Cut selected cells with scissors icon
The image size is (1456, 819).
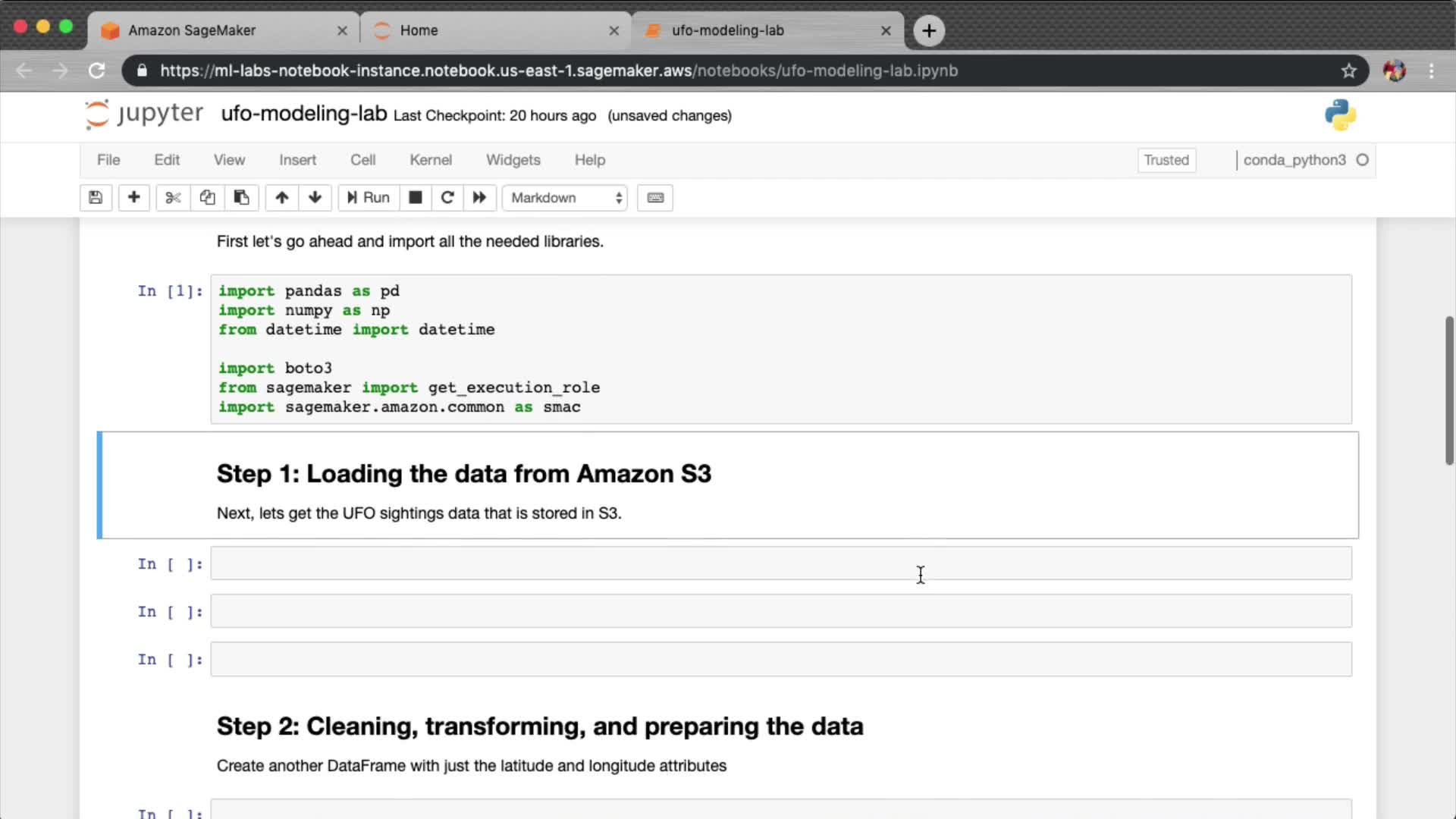(x=173, y=198)
